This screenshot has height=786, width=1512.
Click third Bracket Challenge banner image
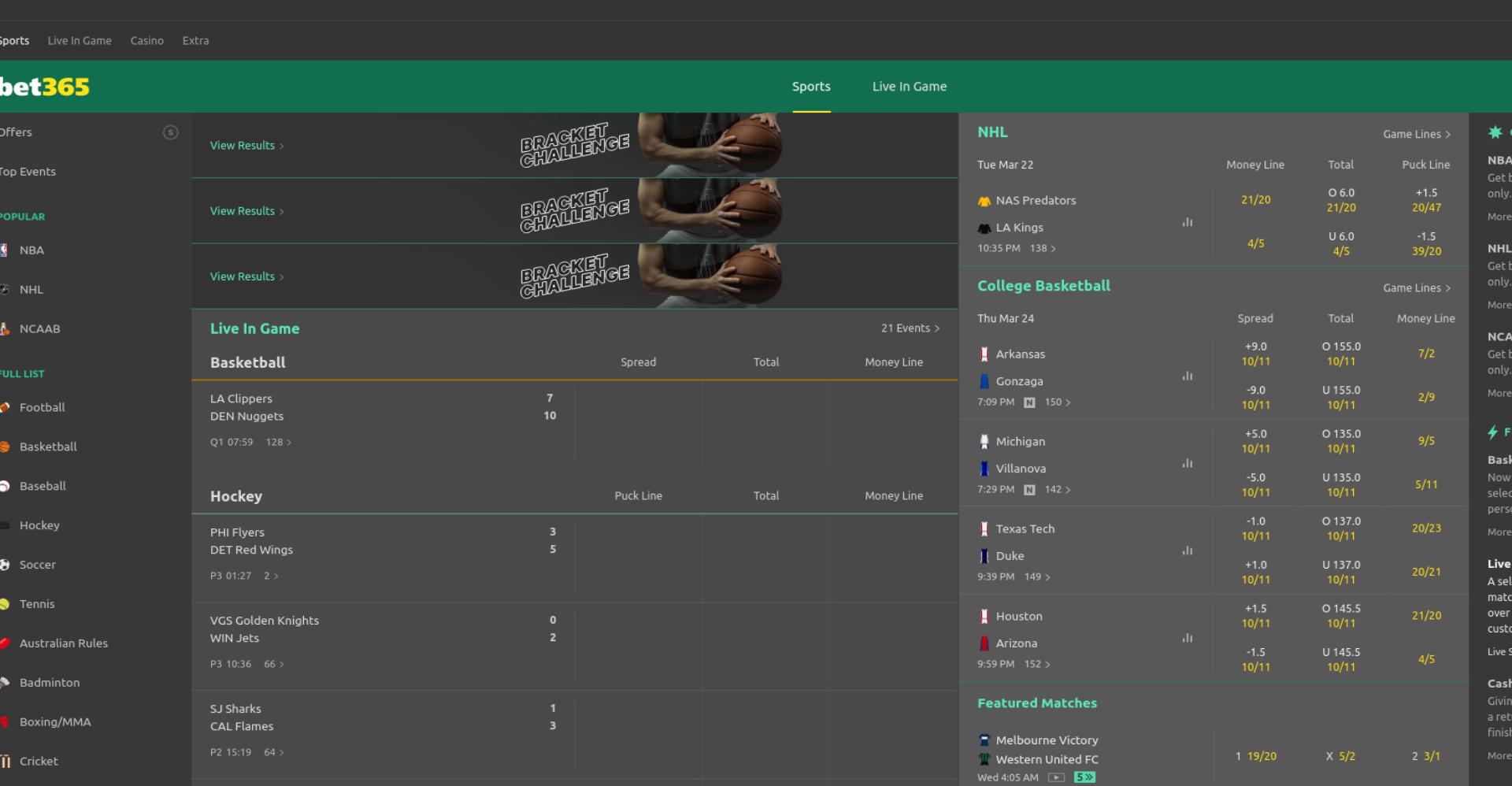pos(650,276)
